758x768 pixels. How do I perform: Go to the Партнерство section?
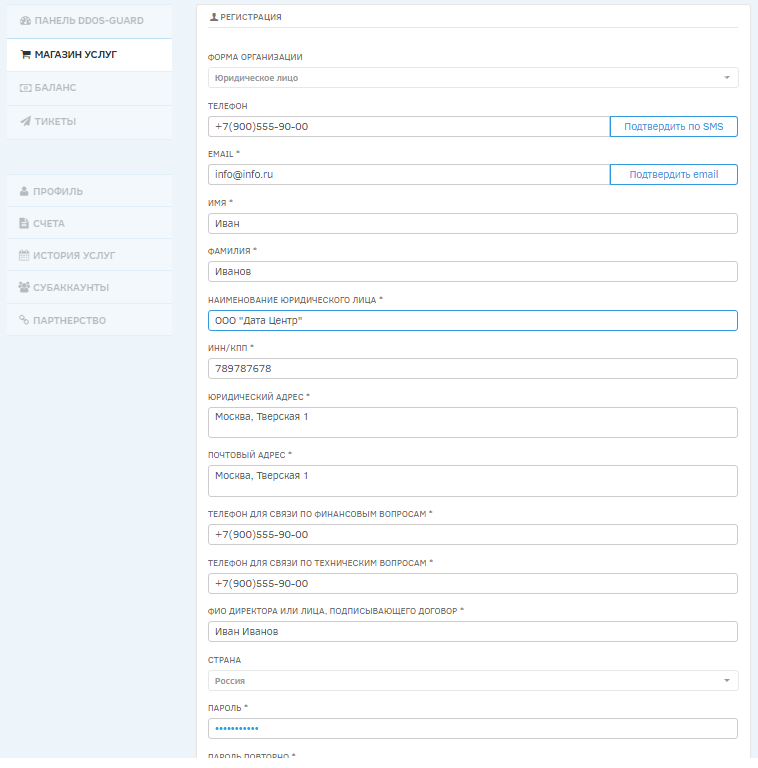69,320
